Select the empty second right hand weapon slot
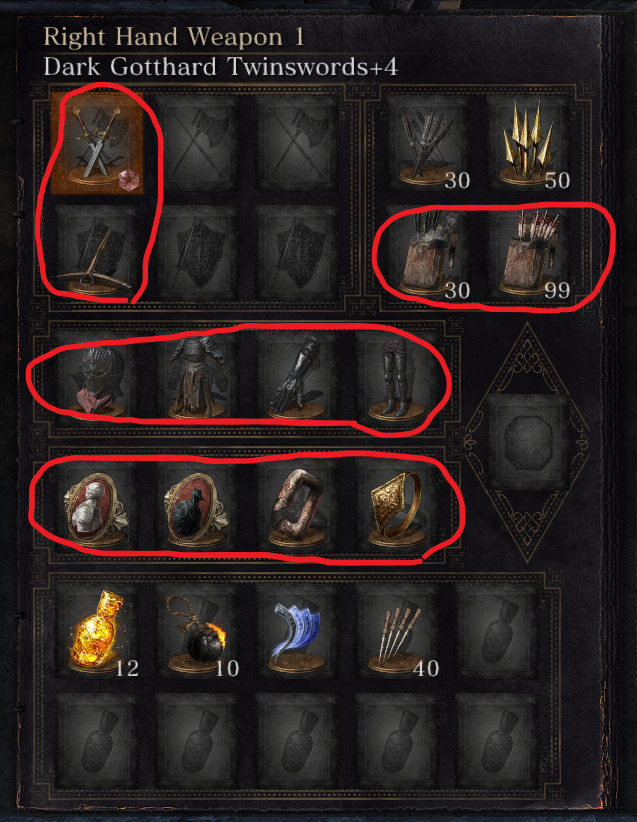This screenshot has width=637, height=822. [x=197, y=143]
